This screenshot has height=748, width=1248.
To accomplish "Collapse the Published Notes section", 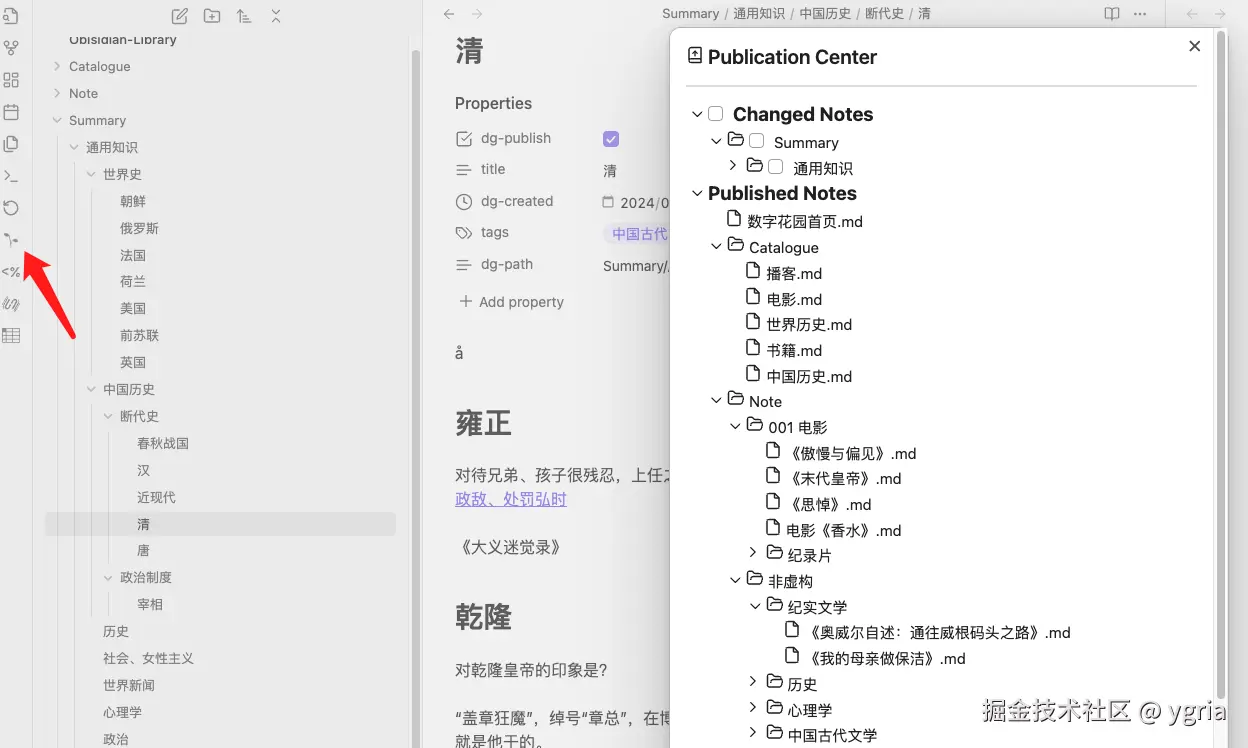I will tap(697, 193).
